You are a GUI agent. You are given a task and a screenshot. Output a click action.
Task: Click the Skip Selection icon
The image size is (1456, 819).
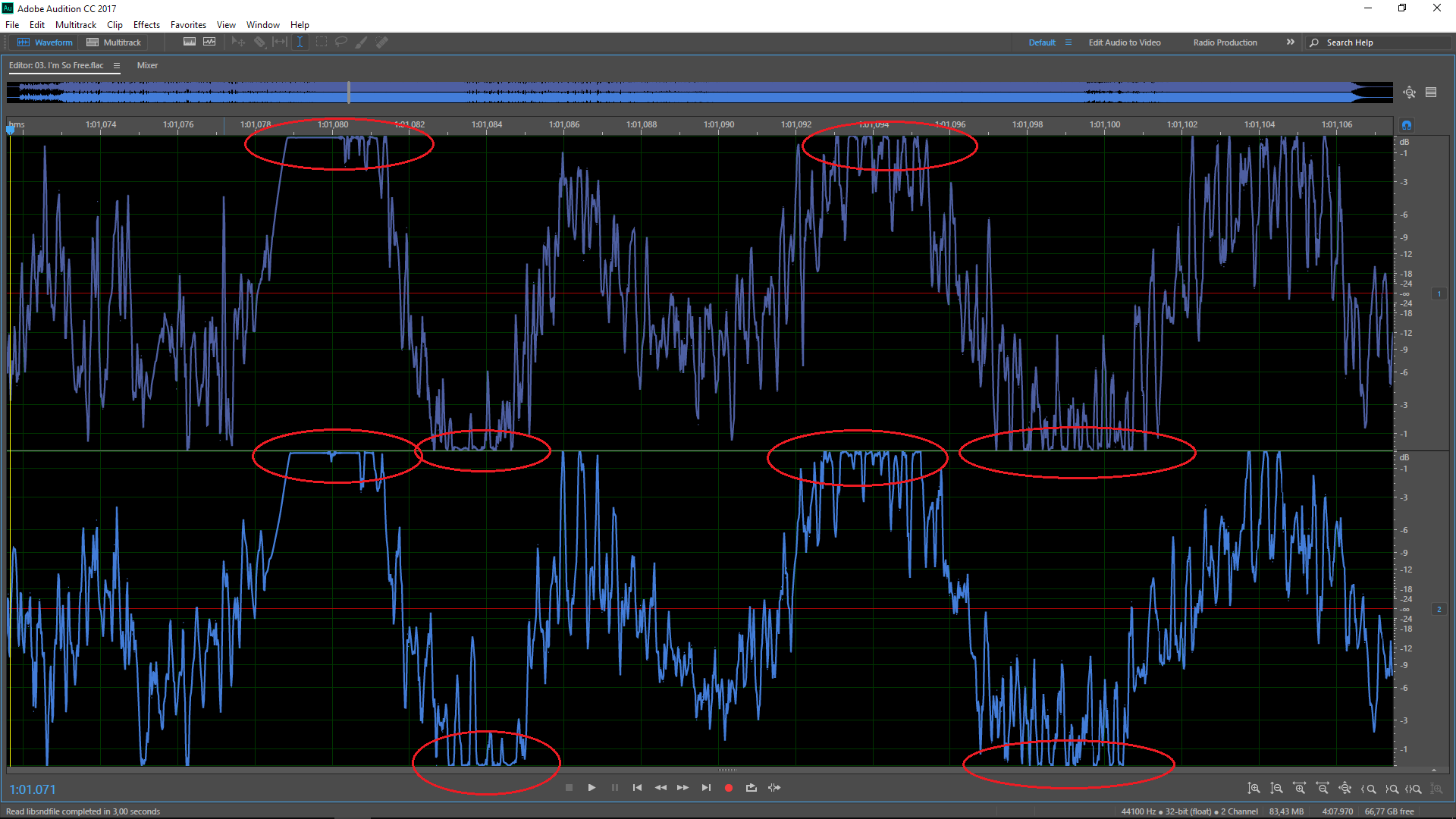[x=774, y=788]
